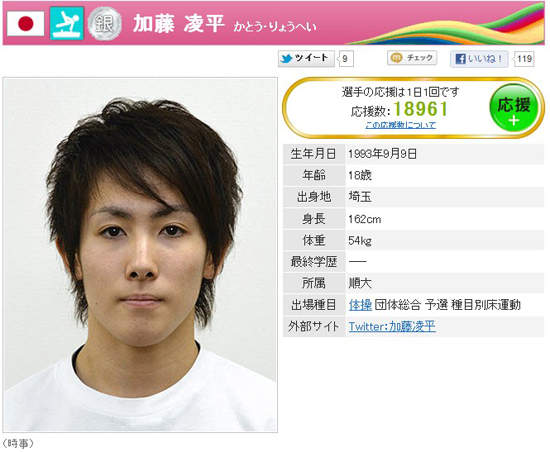
Task: Click the Twitter bird tweet button
Action: tap(306, 58)
